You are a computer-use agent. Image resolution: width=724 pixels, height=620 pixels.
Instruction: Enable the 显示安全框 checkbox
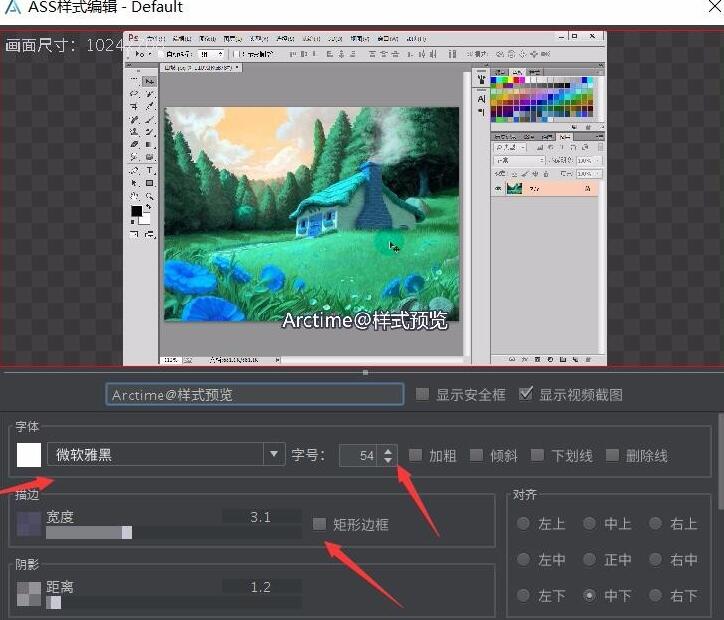[x=422, y=394]
